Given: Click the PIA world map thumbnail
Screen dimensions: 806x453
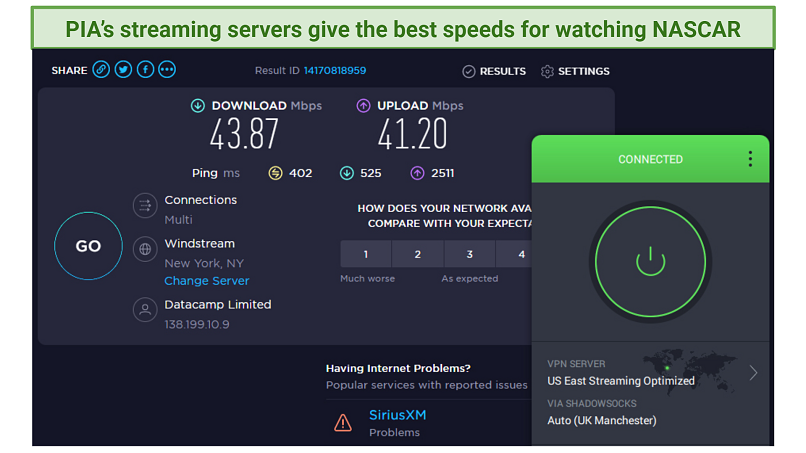Looking at the screenshot, I should [x=690, y=371].
